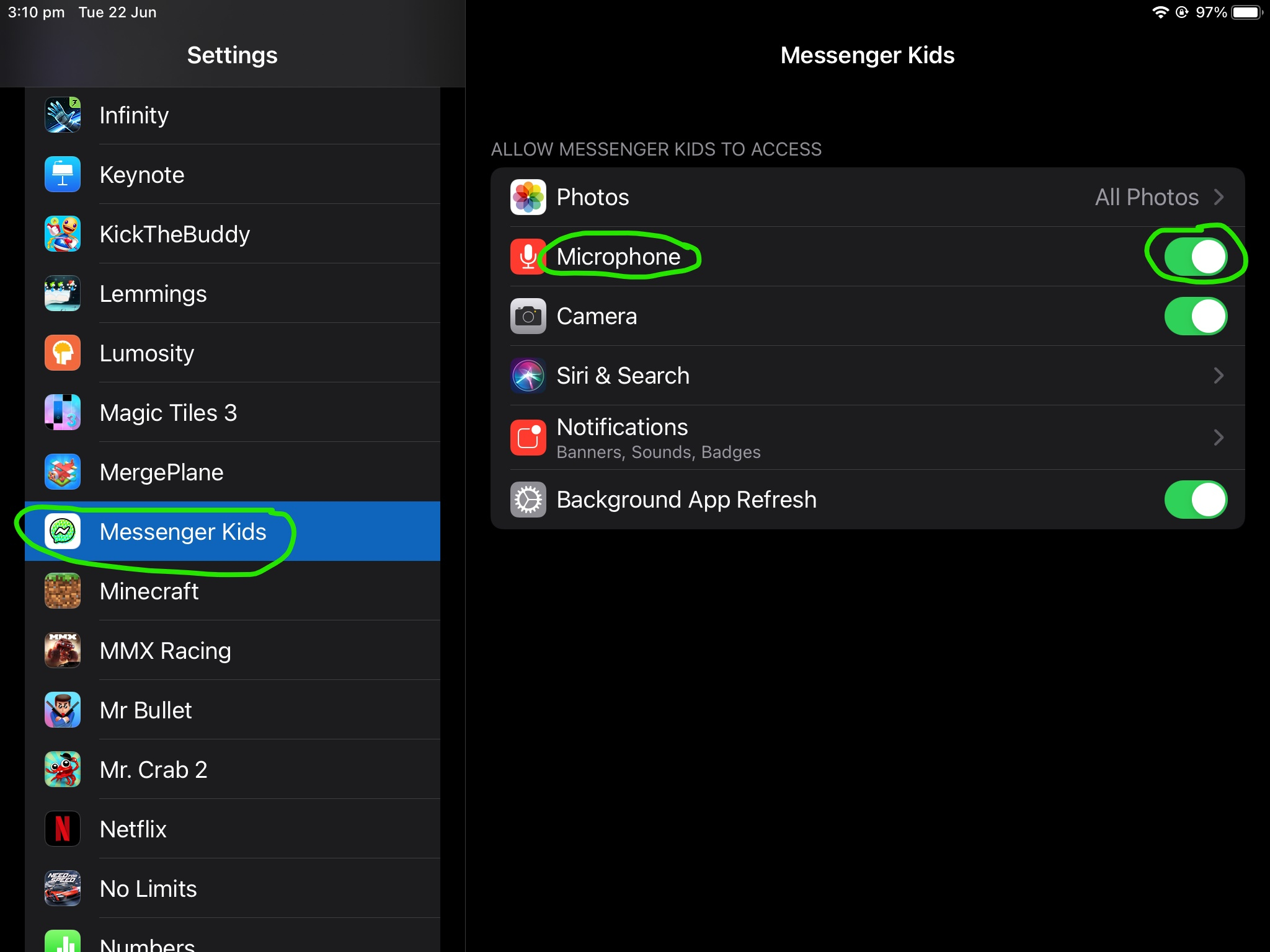
Task: Tap the Lumosity app icon
Action: pyautogui.click(x=63, y=353)
